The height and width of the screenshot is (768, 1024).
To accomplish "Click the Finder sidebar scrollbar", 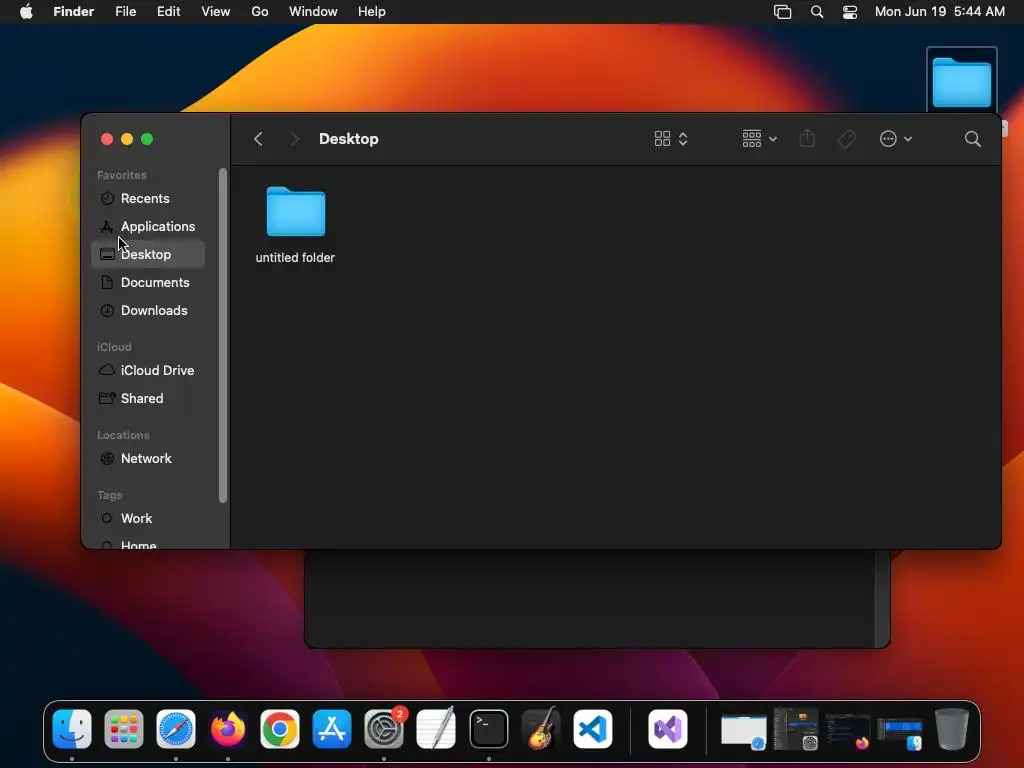I will tap(223, 336).
